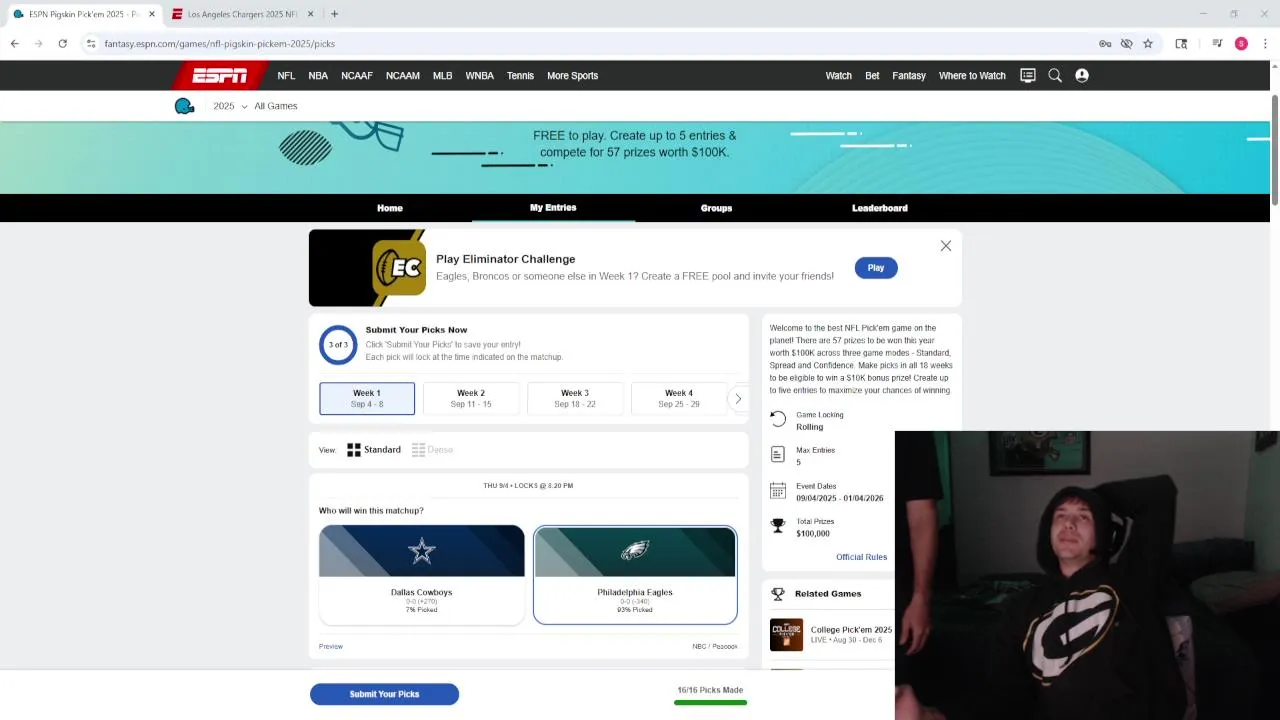Image resolution: width=1280 pixels, height=720 pixels.
Task: Click the browser back arrow
Action: click(x=15, y=43)
